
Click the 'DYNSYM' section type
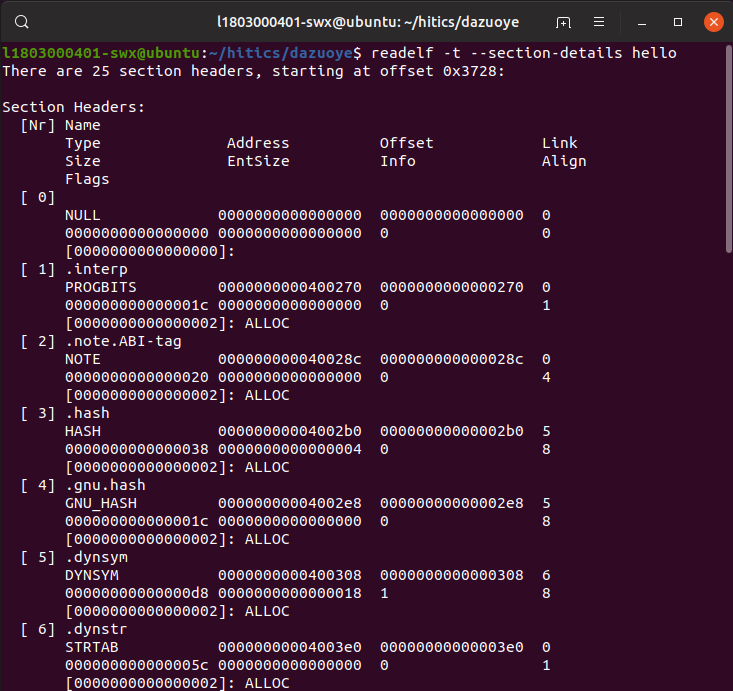coord(92,576)
